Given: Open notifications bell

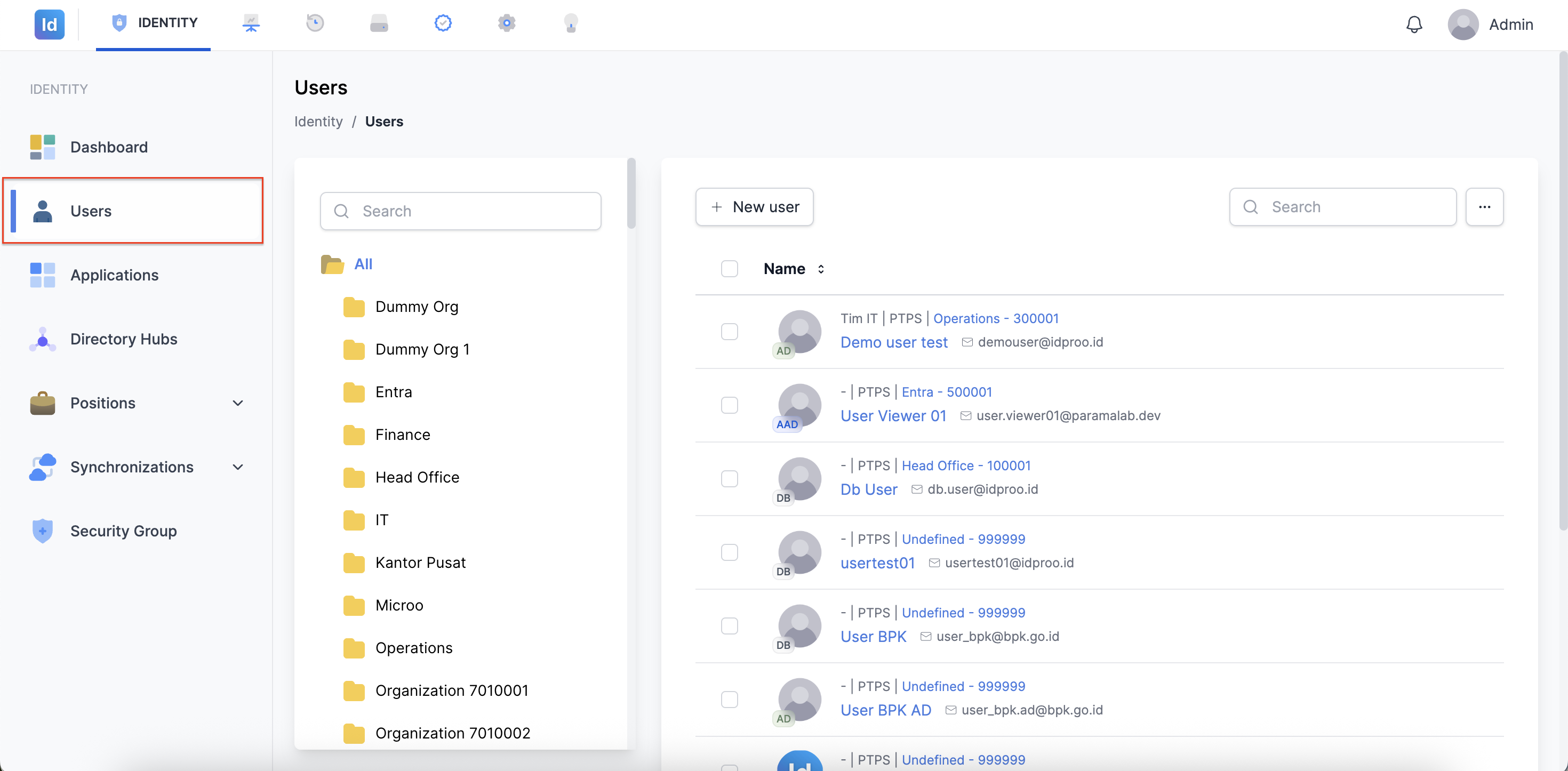Looking at the screenshot, I should pyautogui.click(x=1414, y=25).
